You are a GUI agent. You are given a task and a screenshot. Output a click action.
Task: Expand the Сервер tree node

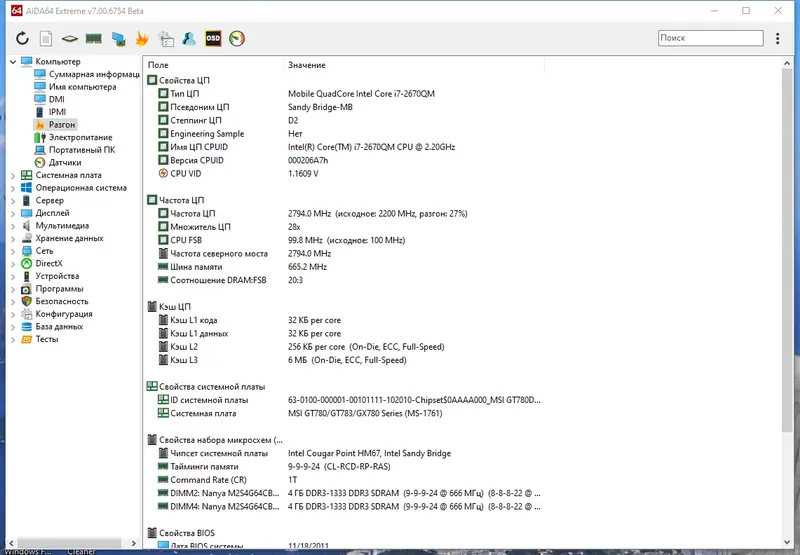click(13, 201)
